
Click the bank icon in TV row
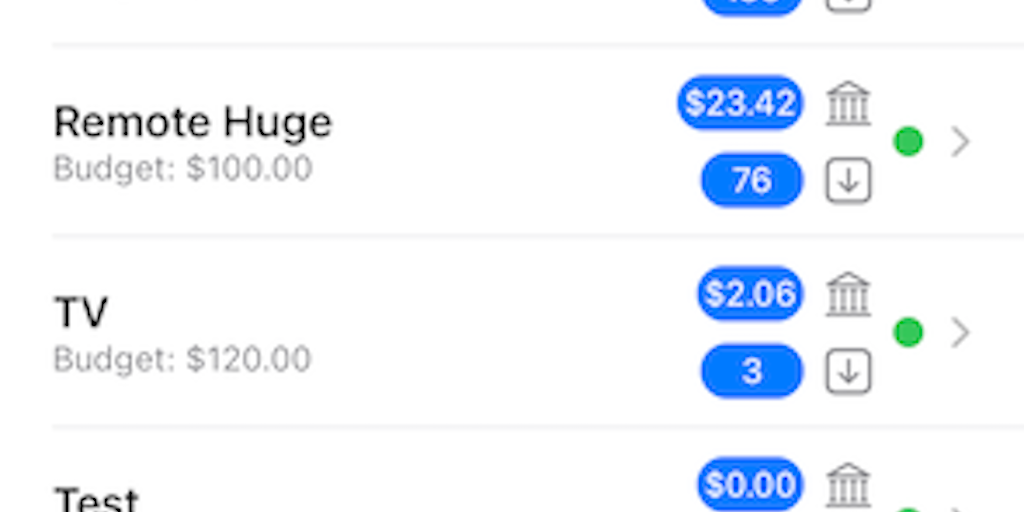(848, 294)
